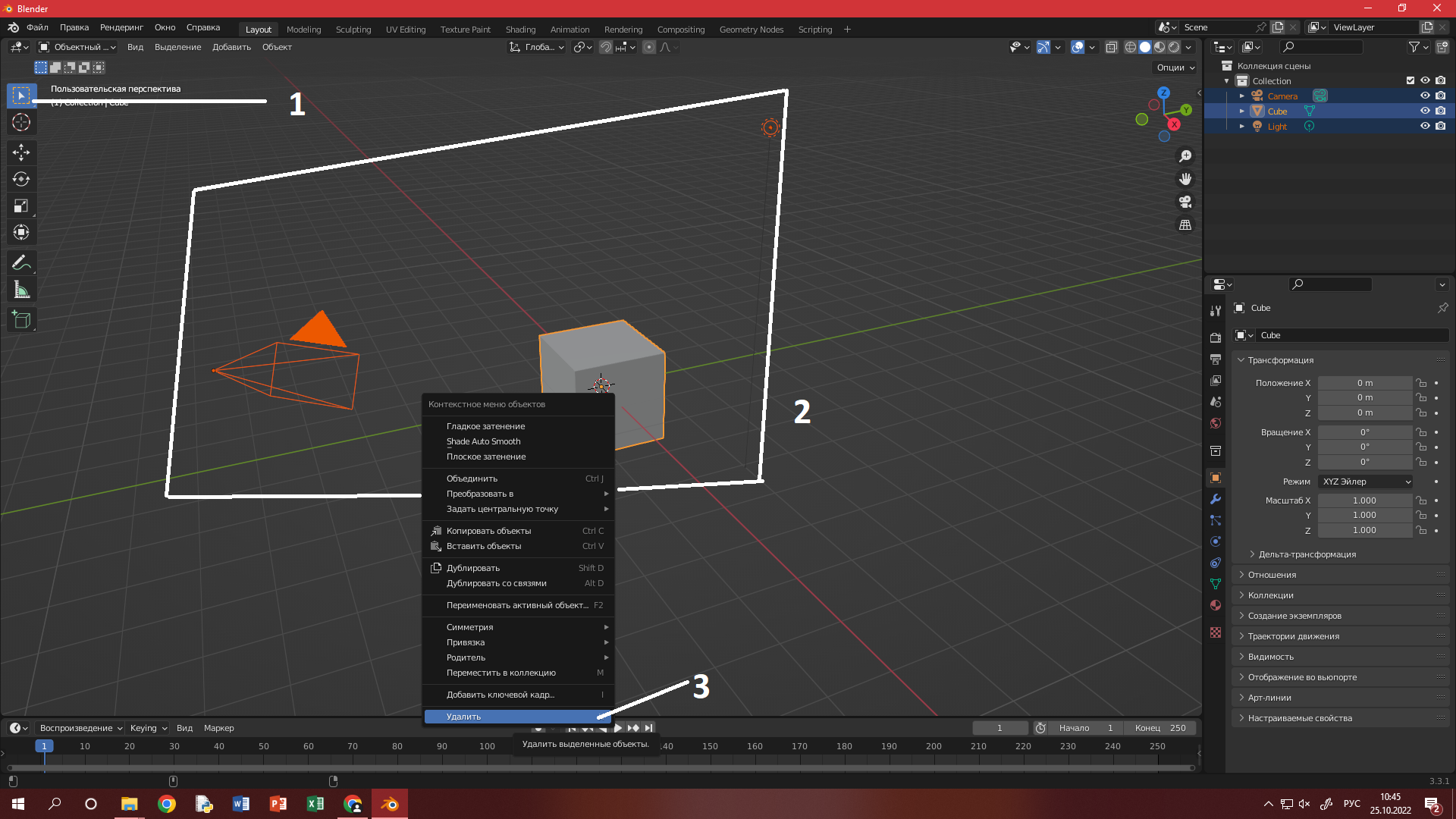Toggle camera view icon in viewport

coord(1185,202)
